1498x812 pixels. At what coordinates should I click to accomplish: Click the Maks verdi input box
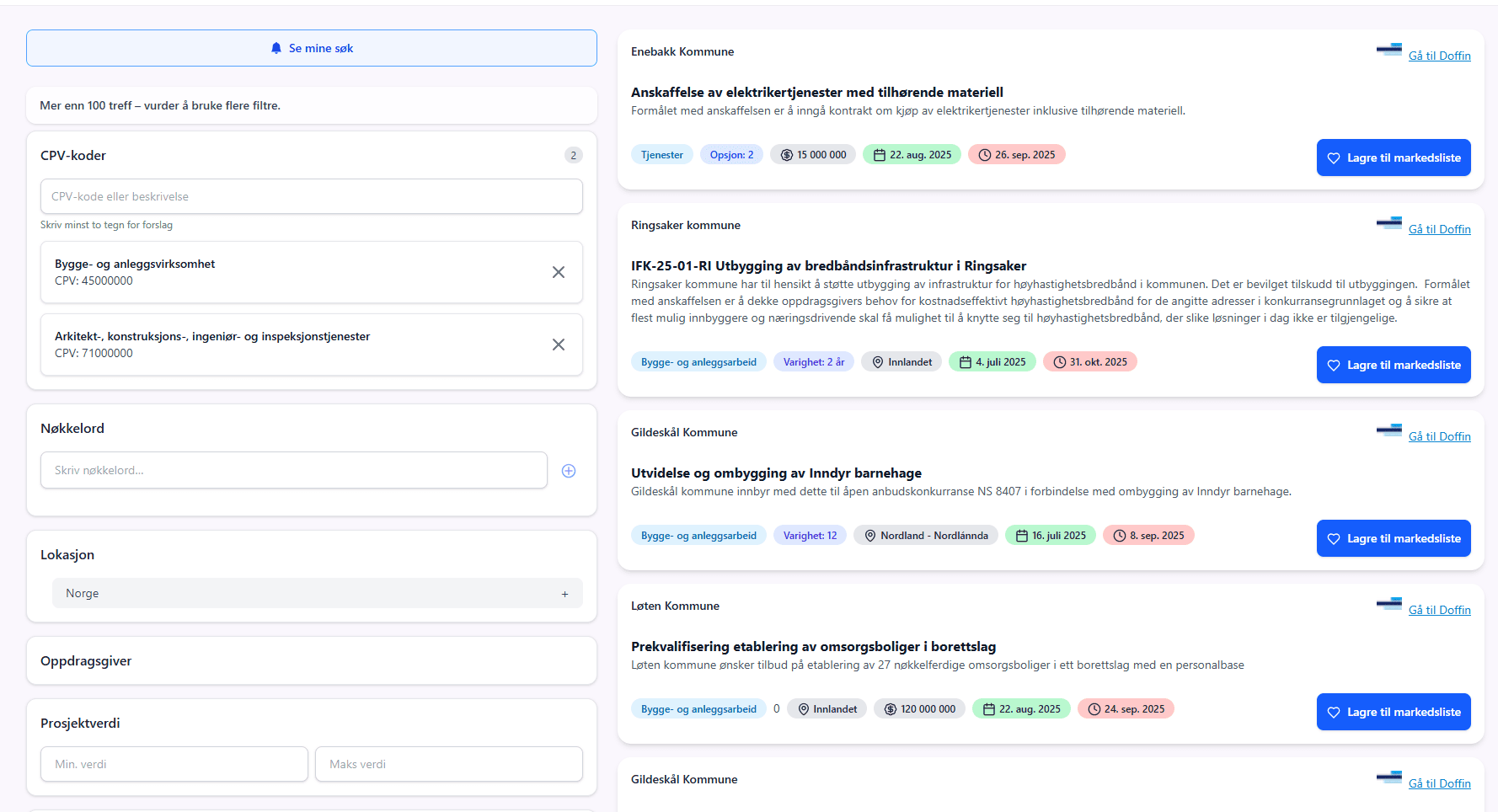tap(448, 764)
